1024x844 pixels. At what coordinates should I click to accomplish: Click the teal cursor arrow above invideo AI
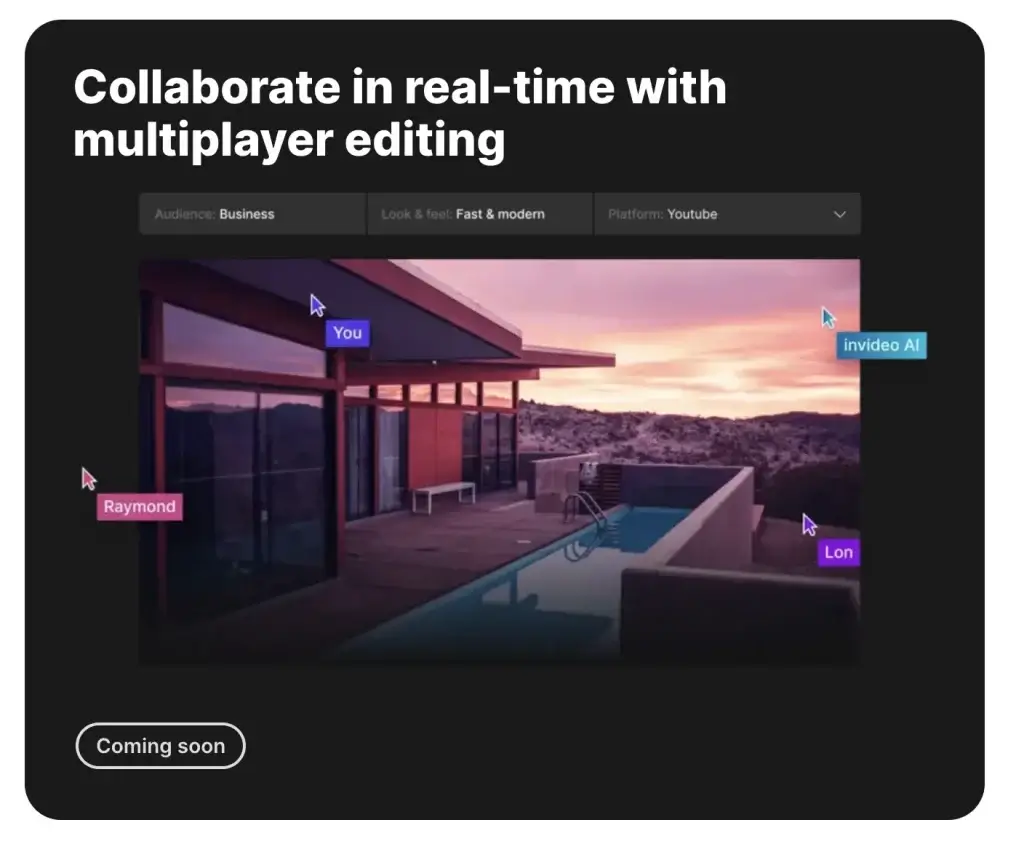pos(828,317)
